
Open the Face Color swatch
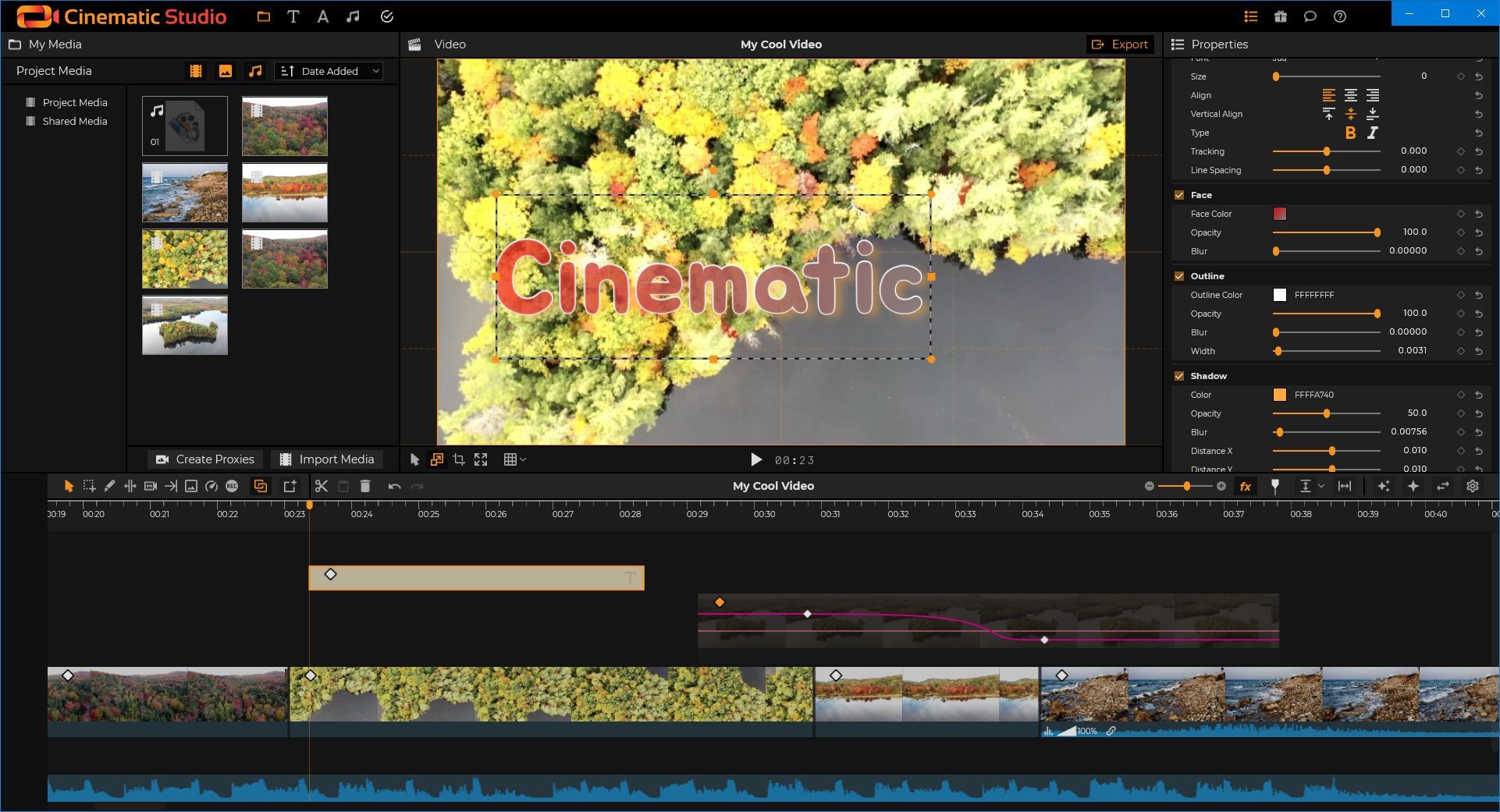(x=1281, y=214)
